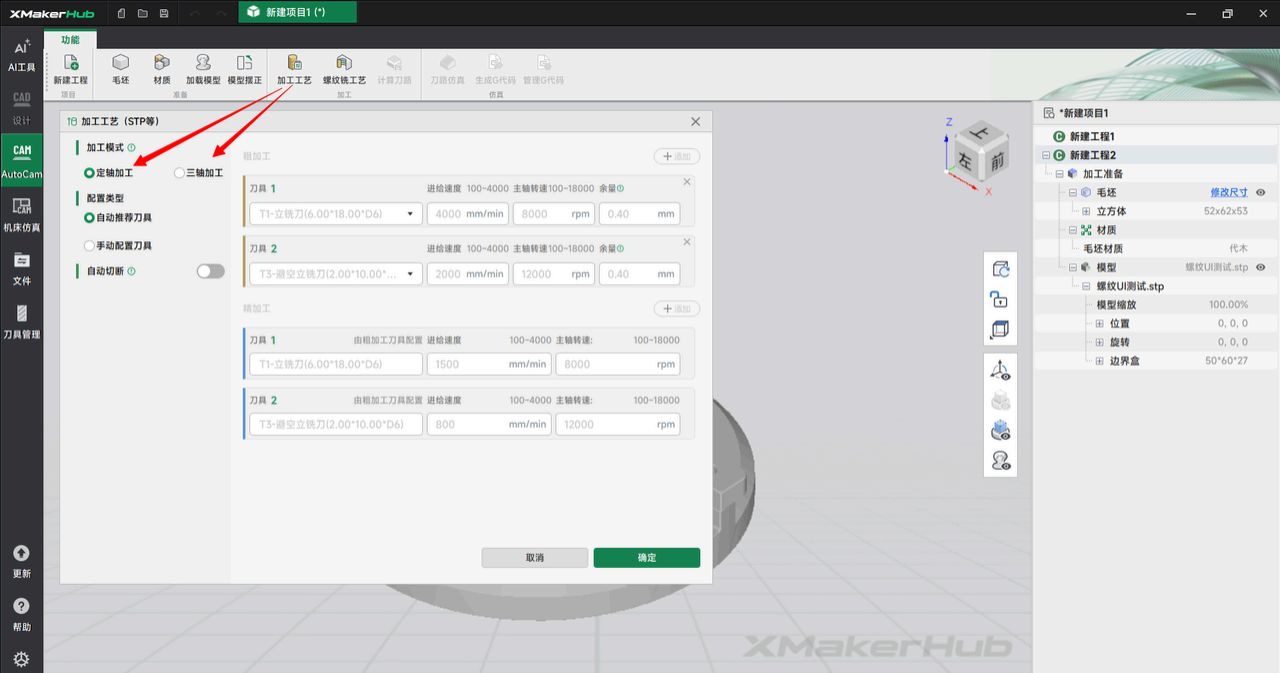Open roughing 刀具 1 tool dropdown

click(336, 214)
